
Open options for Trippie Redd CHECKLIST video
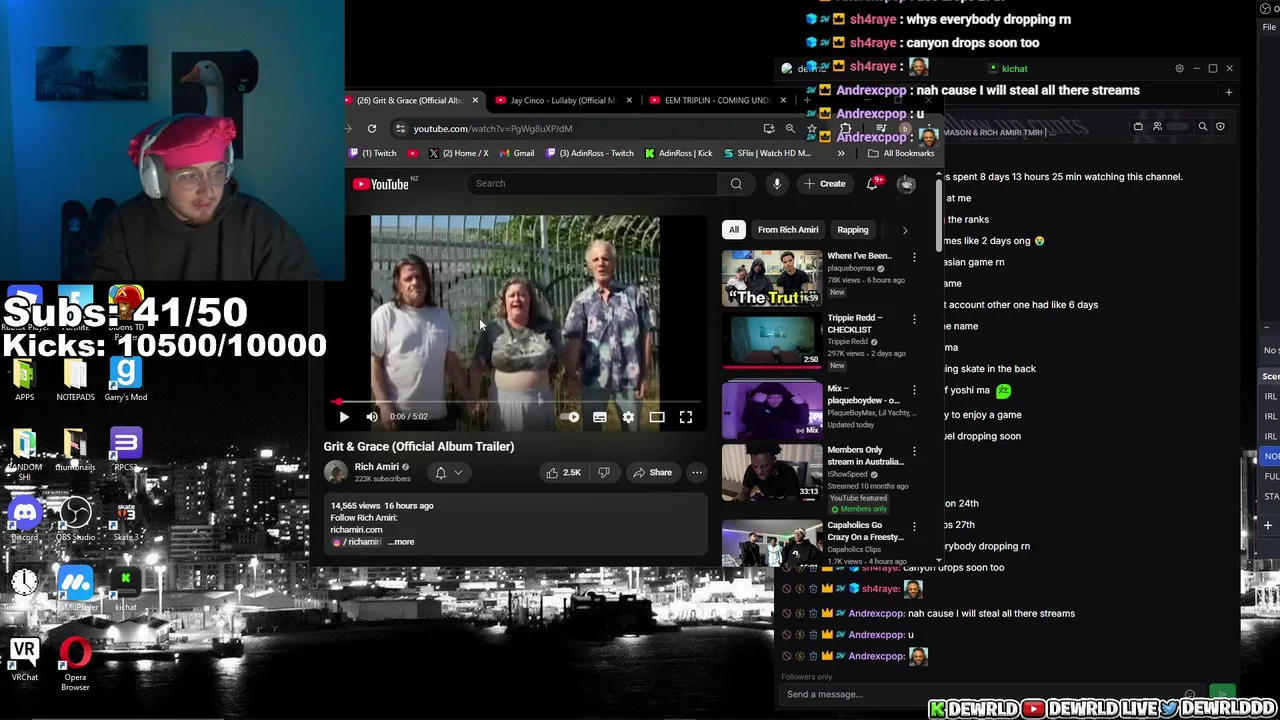pyautogui.click(x=914, y=319)
